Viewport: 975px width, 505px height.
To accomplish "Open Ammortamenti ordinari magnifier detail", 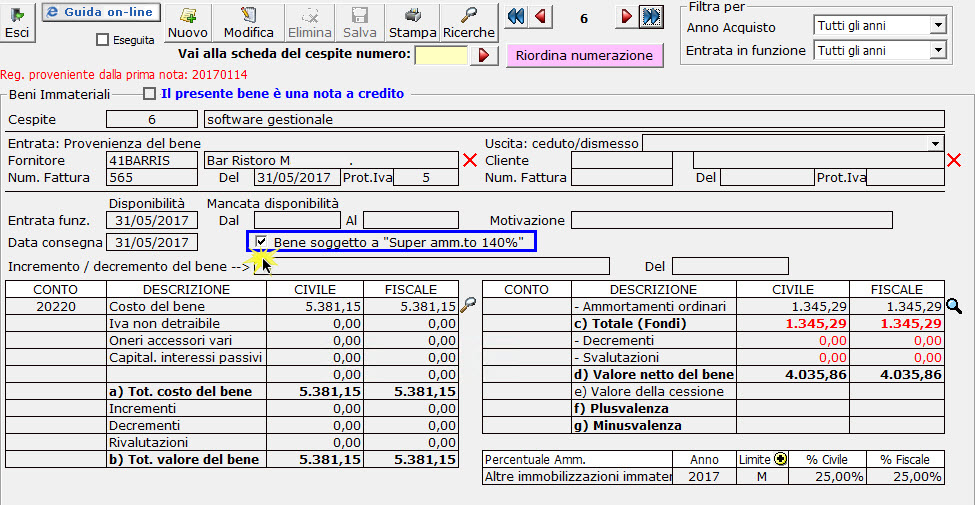I will [x=954, y=305].
